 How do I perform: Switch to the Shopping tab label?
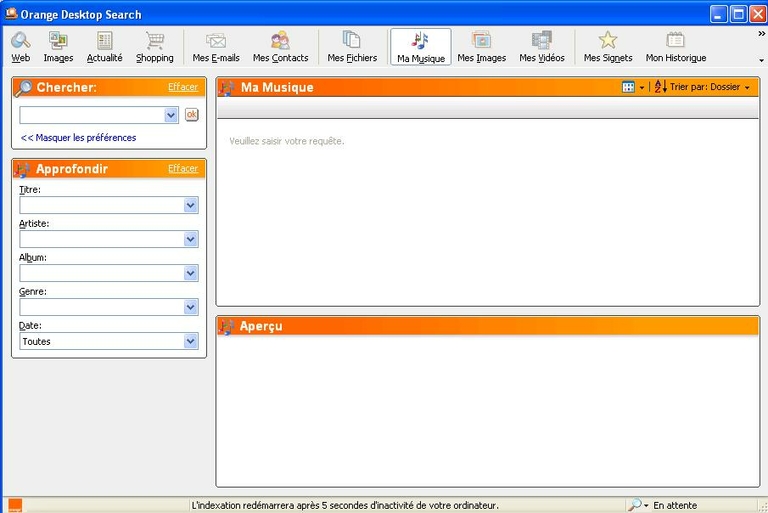click(x=155, y=58)
